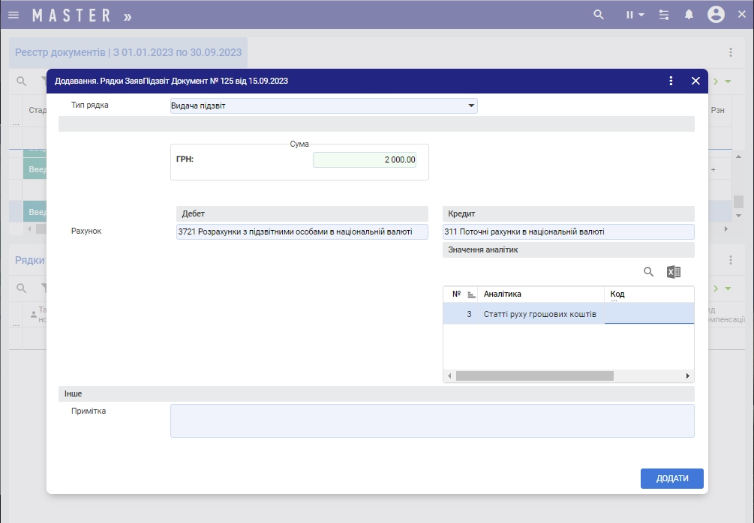
Task: Search within the analytics values table
Action: [648, 272]
